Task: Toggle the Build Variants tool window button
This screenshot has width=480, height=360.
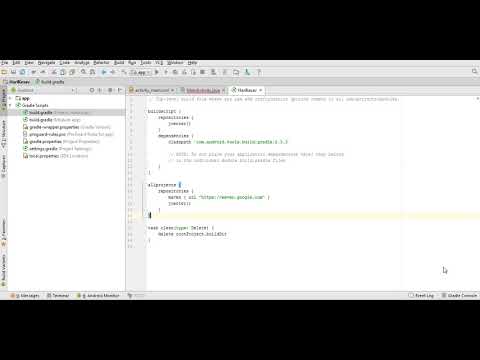Action: pyautogui.click(x=4, y=270)
